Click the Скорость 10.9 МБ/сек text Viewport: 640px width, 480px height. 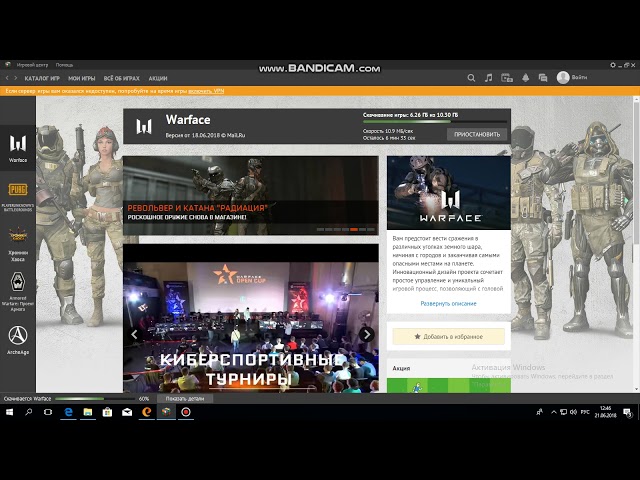pyautogui.click(x=388, y=131)
